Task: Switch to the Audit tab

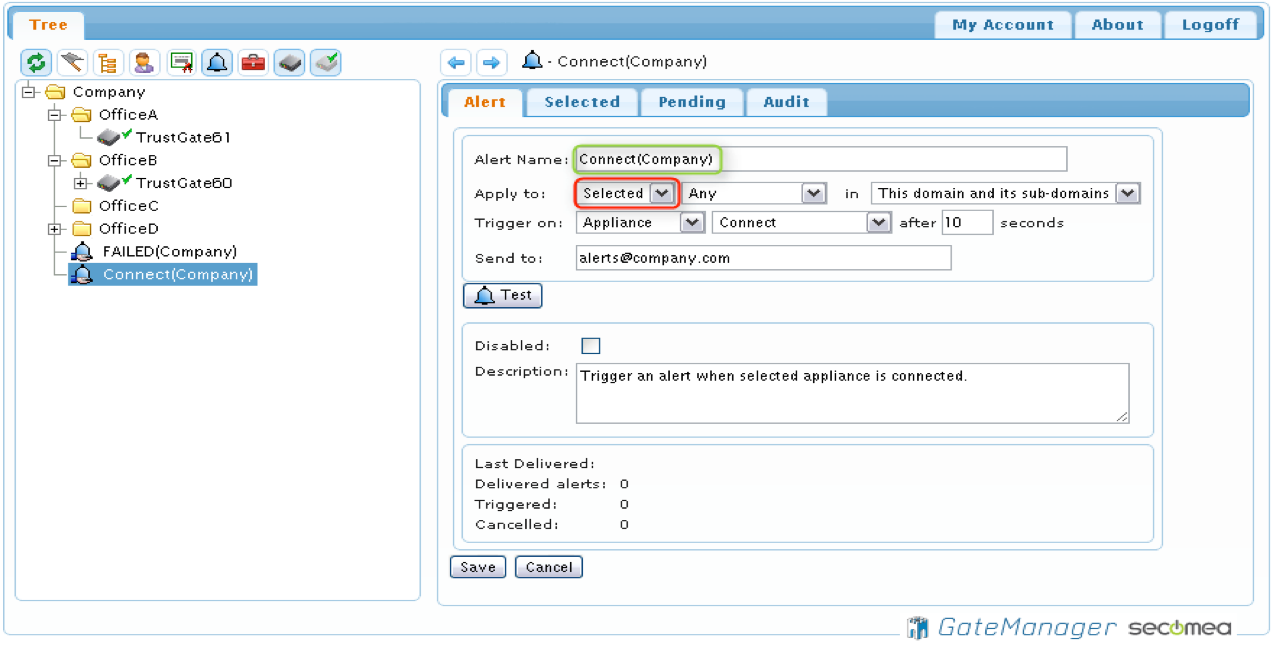Action: [787, 102]
